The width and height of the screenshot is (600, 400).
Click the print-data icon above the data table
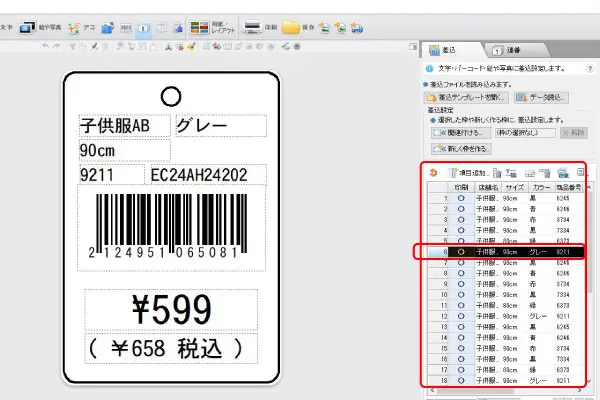(563, 173)
